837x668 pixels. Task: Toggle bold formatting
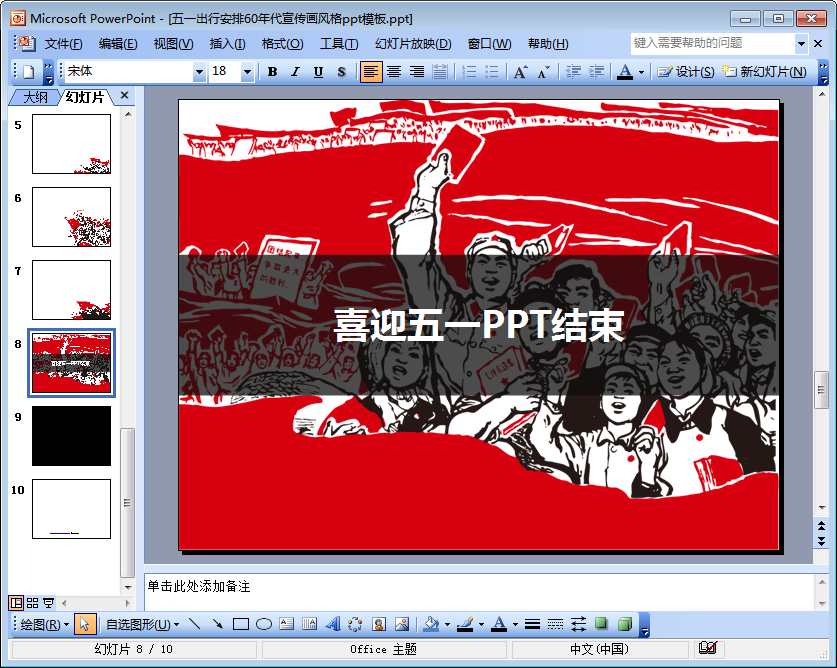pyautogui.click(x=272, y=72)
